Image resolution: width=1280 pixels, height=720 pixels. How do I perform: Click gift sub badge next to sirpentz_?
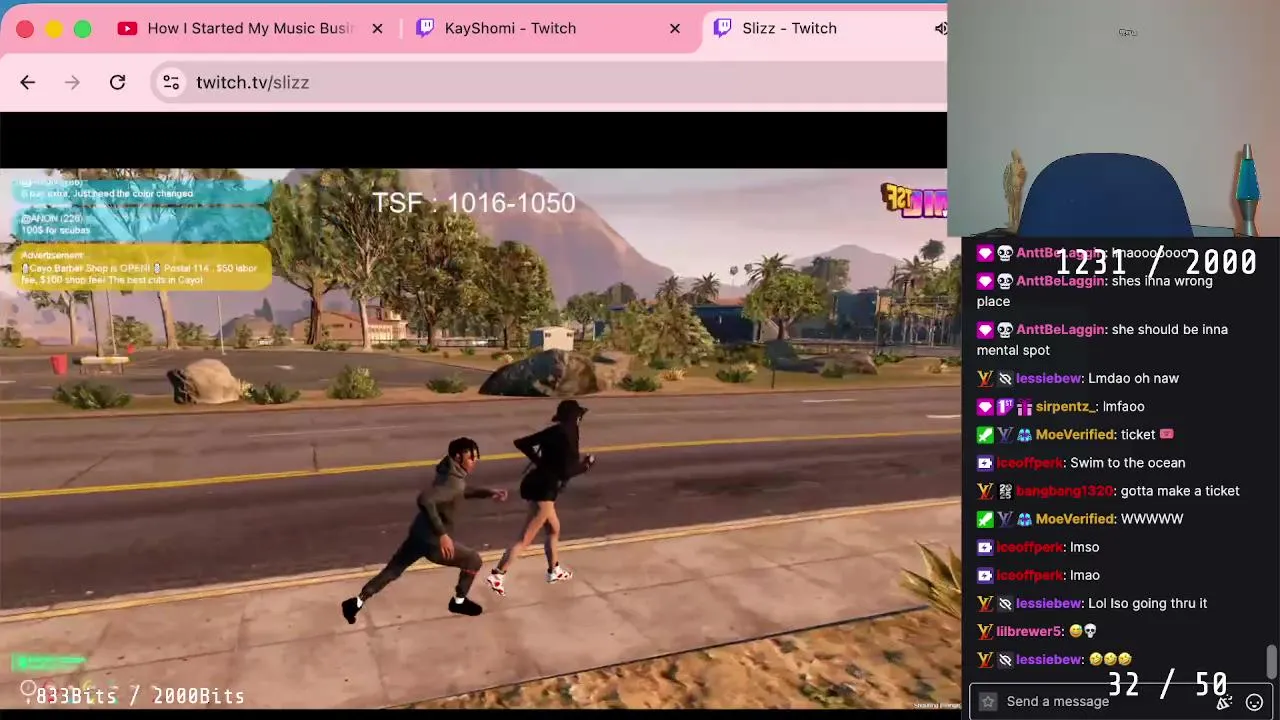pos(1024,407)
